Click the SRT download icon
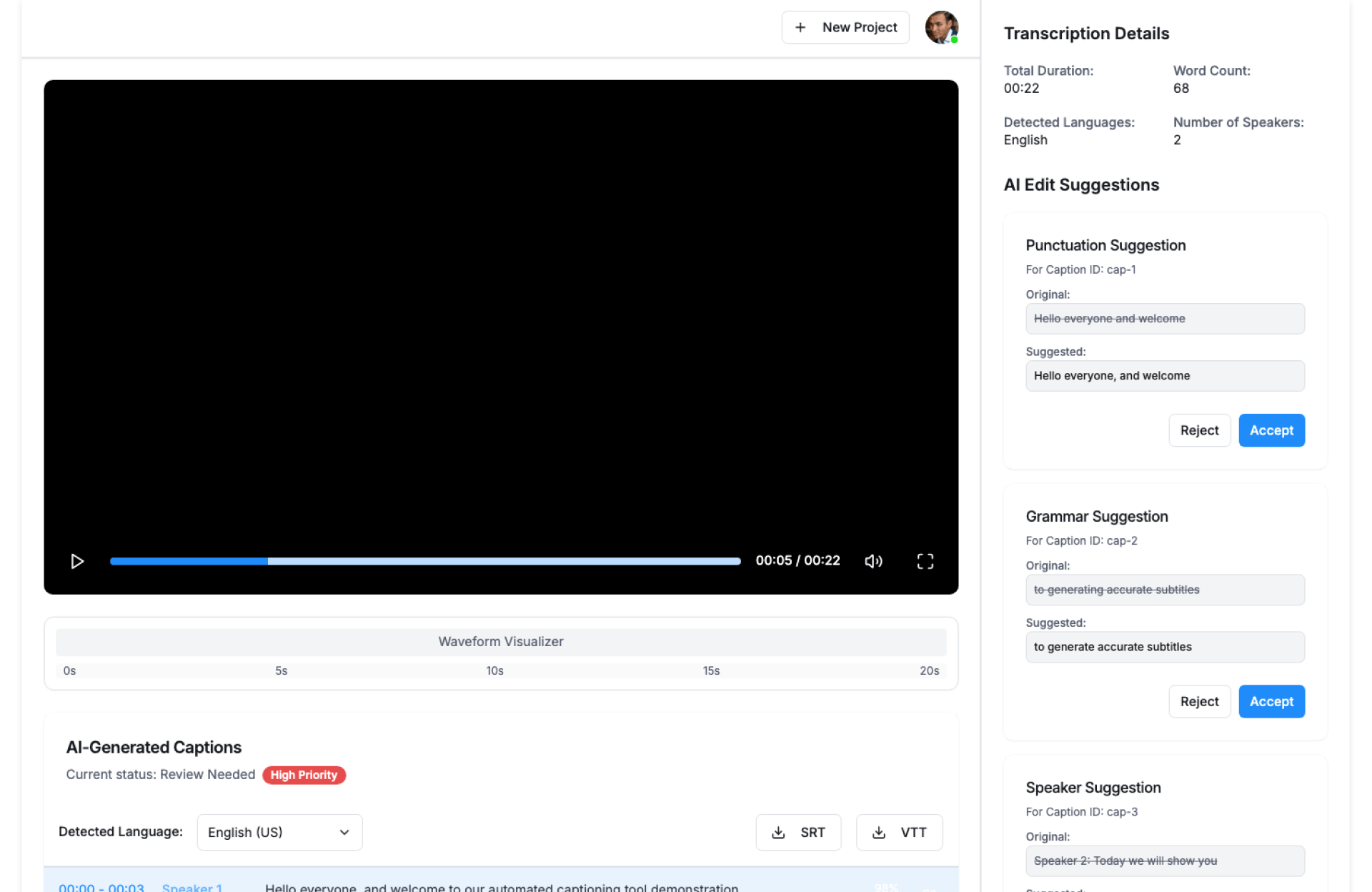The image size is (1372, 892). [778, 832]
